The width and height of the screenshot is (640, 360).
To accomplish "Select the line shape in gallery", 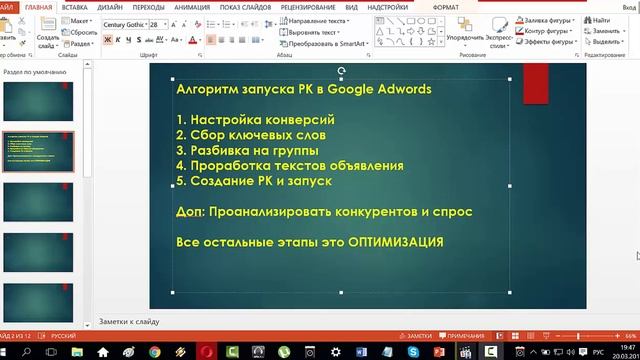I will tap(391, 21).
